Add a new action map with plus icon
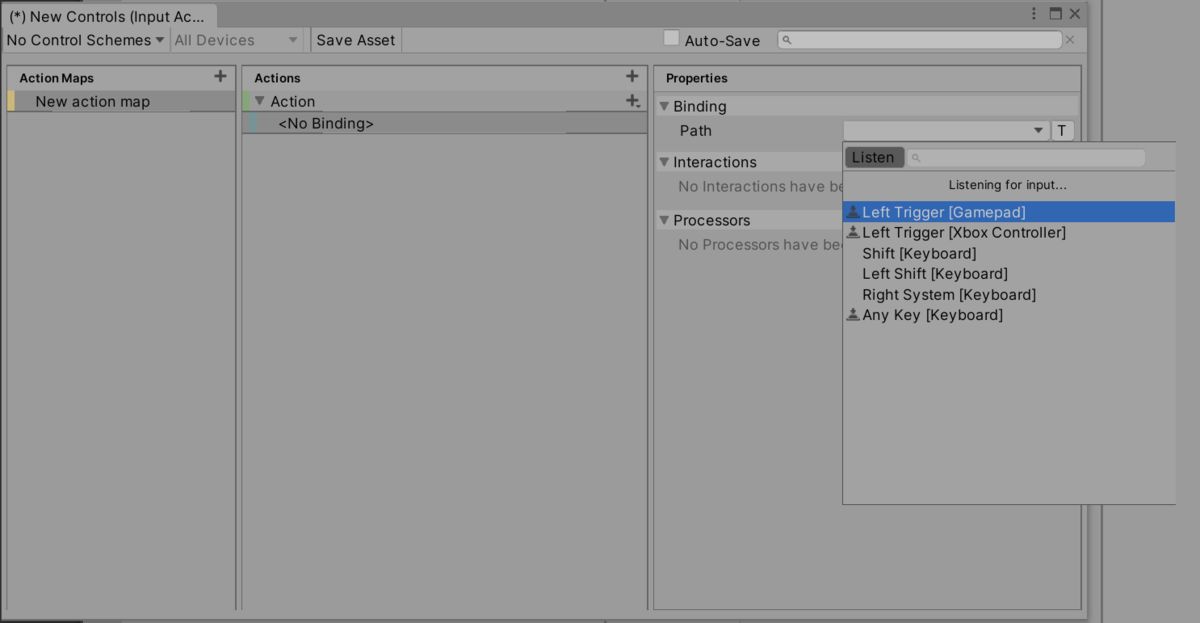Viewport: 1200px width, 623px height. tap(220, 76)
